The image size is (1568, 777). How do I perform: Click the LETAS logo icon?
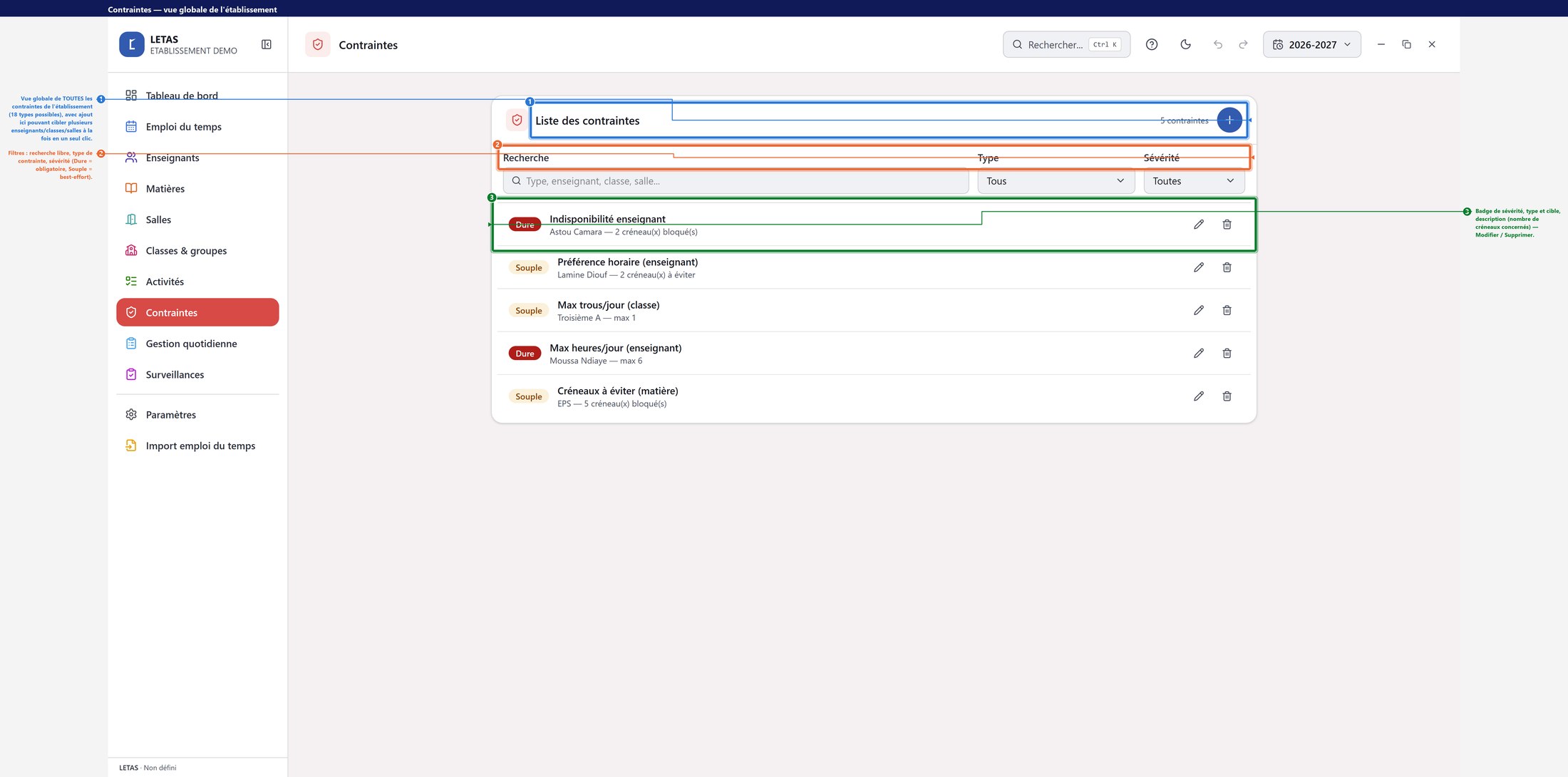[131, 44]
